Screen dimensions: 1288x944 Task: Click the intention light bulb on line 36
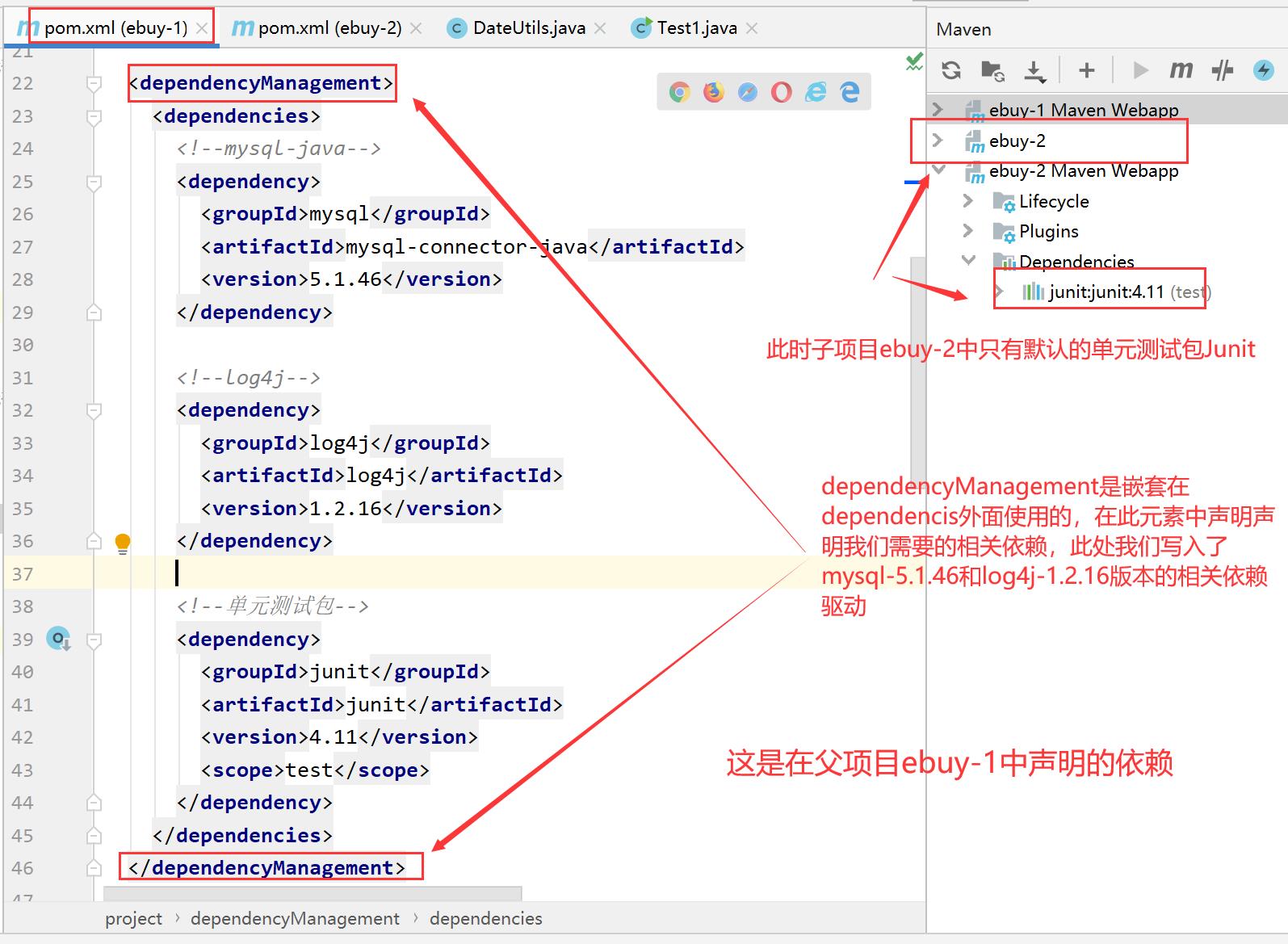(123, 543)
